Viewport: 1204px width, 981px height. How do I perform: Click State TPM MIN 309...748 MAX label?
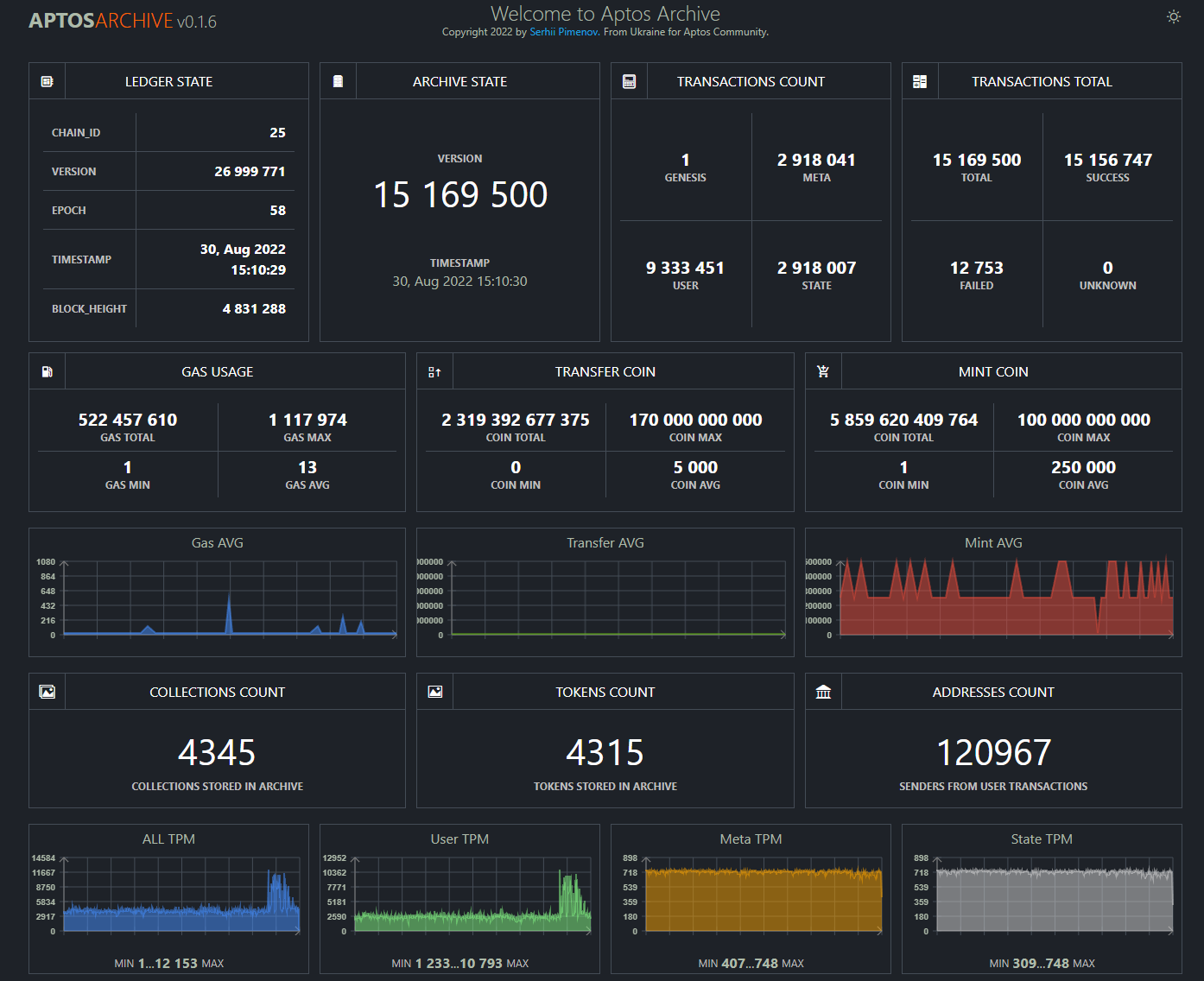(x=1042, y=963)
